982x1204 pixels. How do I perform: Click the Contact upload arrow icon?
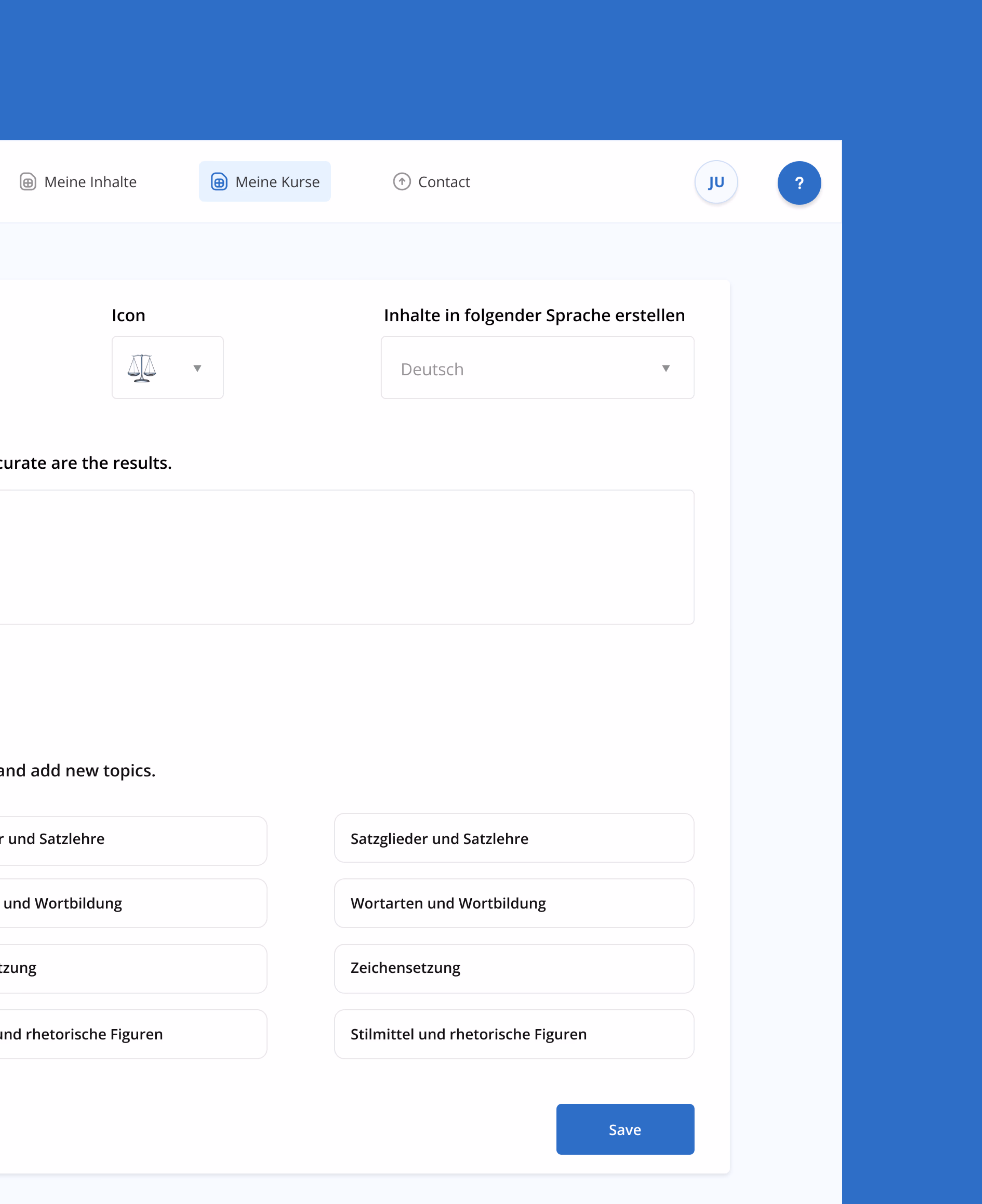[402, 182]
